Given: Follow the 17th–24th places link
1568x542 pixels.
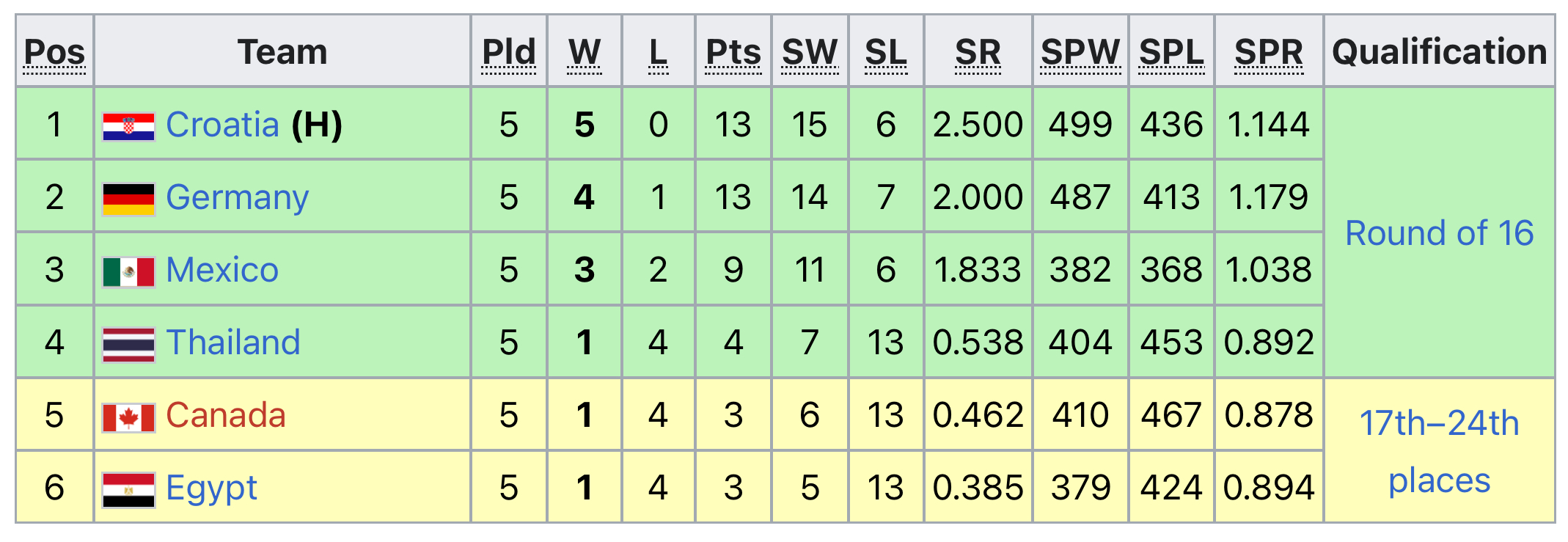Looking at the screenshot, I should (x=1439, y=451).
